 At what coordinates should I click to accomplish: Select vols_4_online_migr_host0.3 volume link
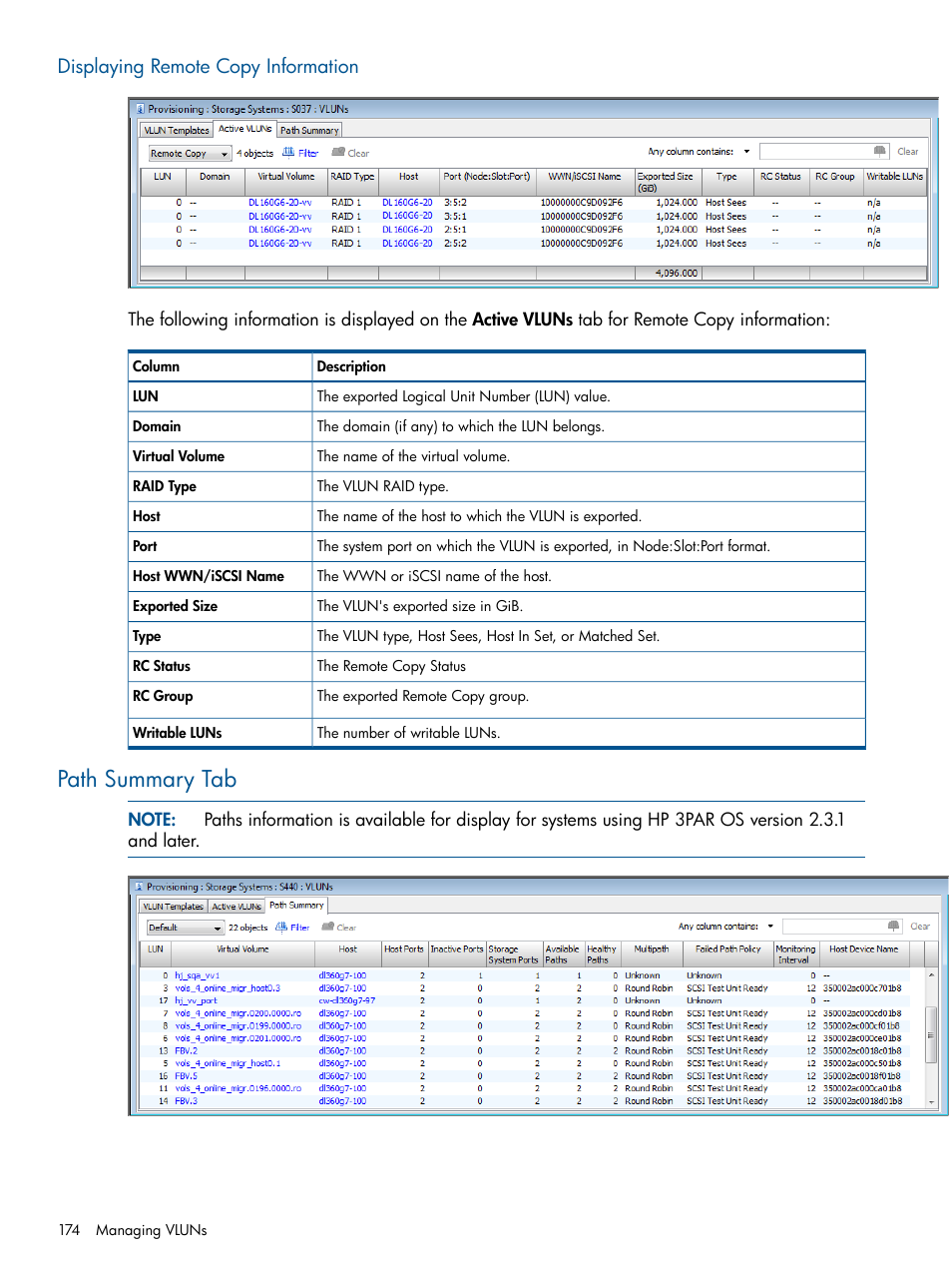tap(228, 988)
